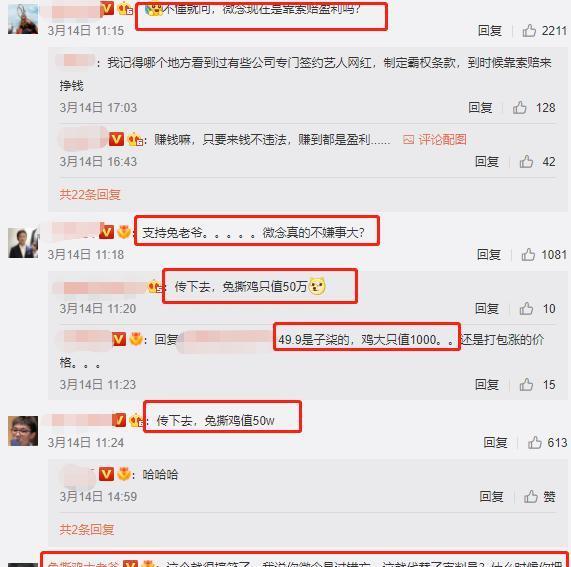Screen dimensions: 571x567
Task: Reply to the 3月14日 11:15 comment
Action: [490, 31]
